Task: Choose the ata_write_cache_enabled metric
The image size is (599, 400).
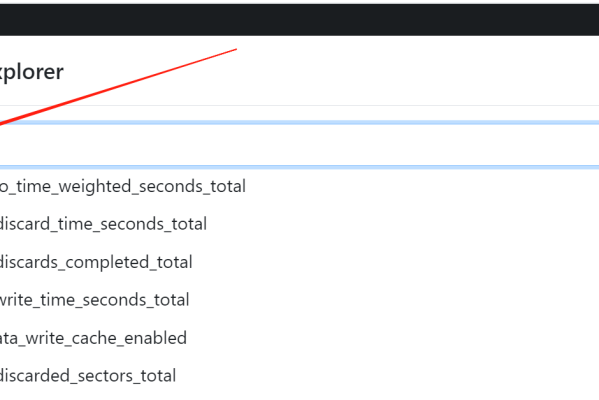Action: 93,338
